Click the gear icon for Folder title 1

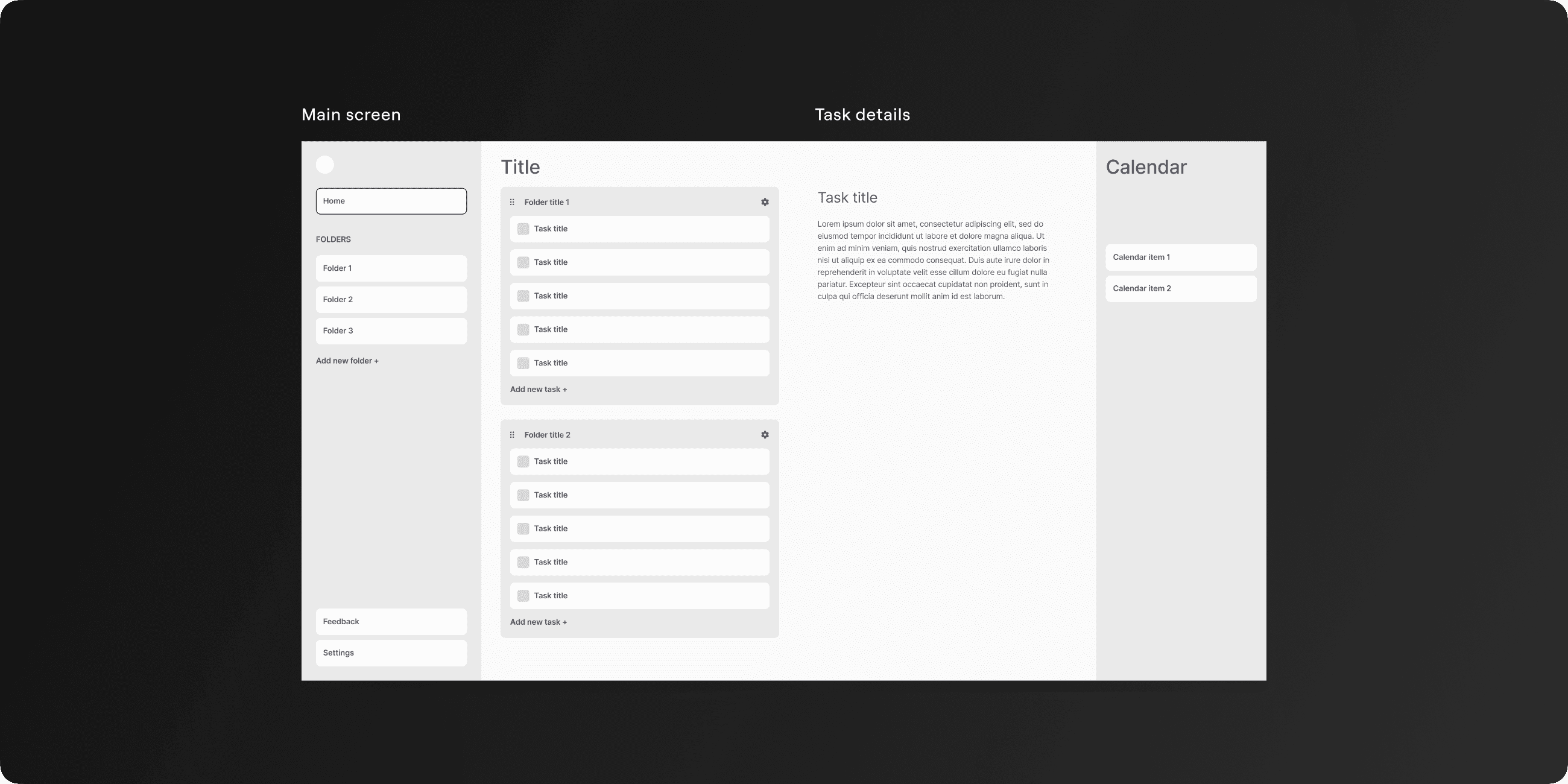pyautogui.click(x=765, y=202)
